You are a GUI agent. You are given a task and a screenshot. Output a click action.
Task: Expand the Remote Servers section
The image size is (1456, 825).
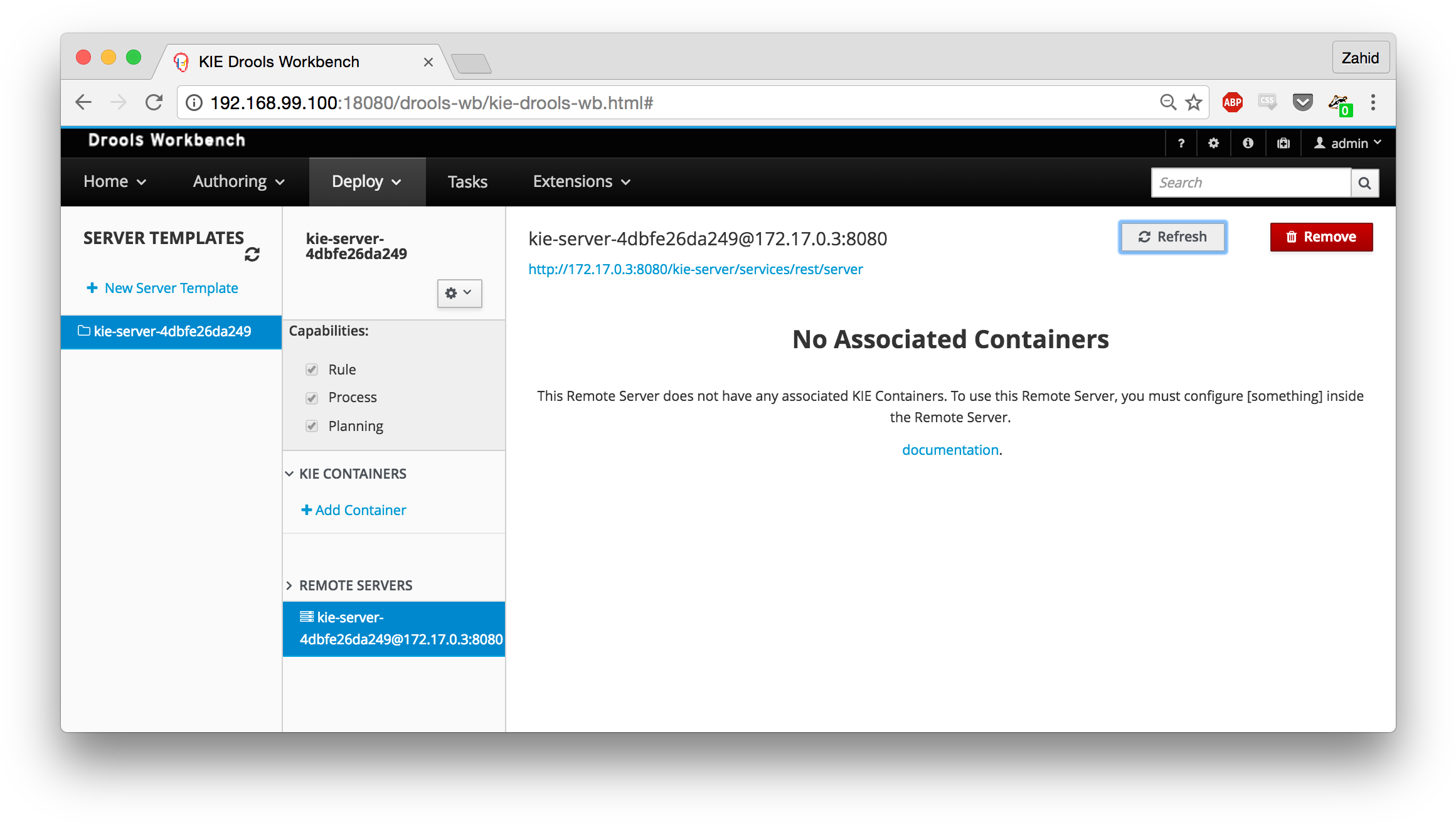pos(289,585)
